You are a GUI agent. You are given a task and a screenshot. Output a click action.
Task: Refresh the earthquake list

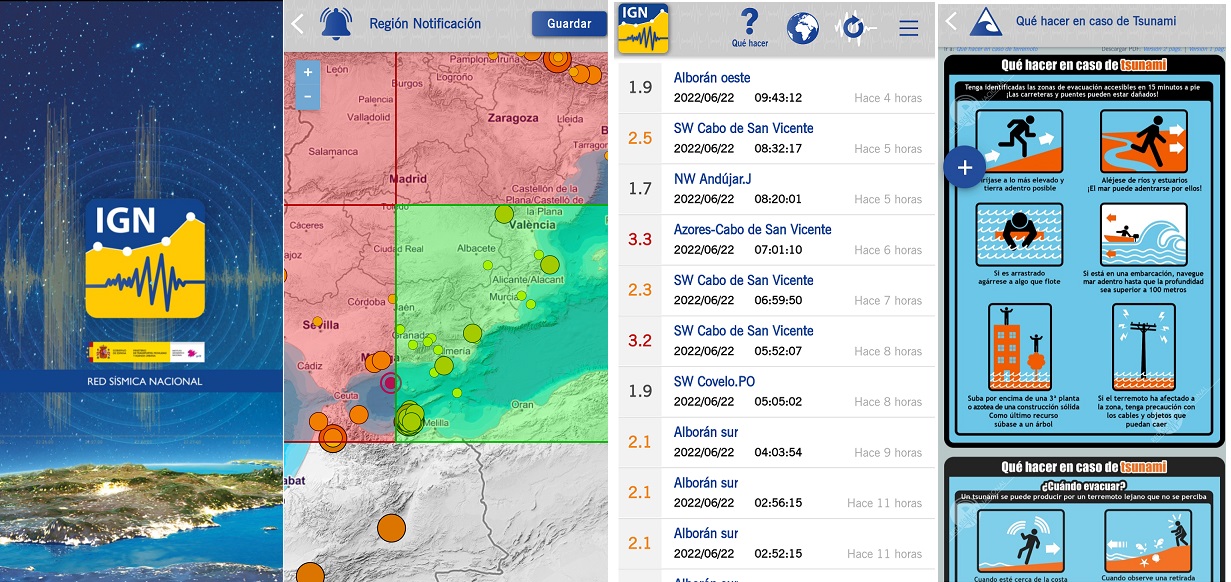point(853,28)
